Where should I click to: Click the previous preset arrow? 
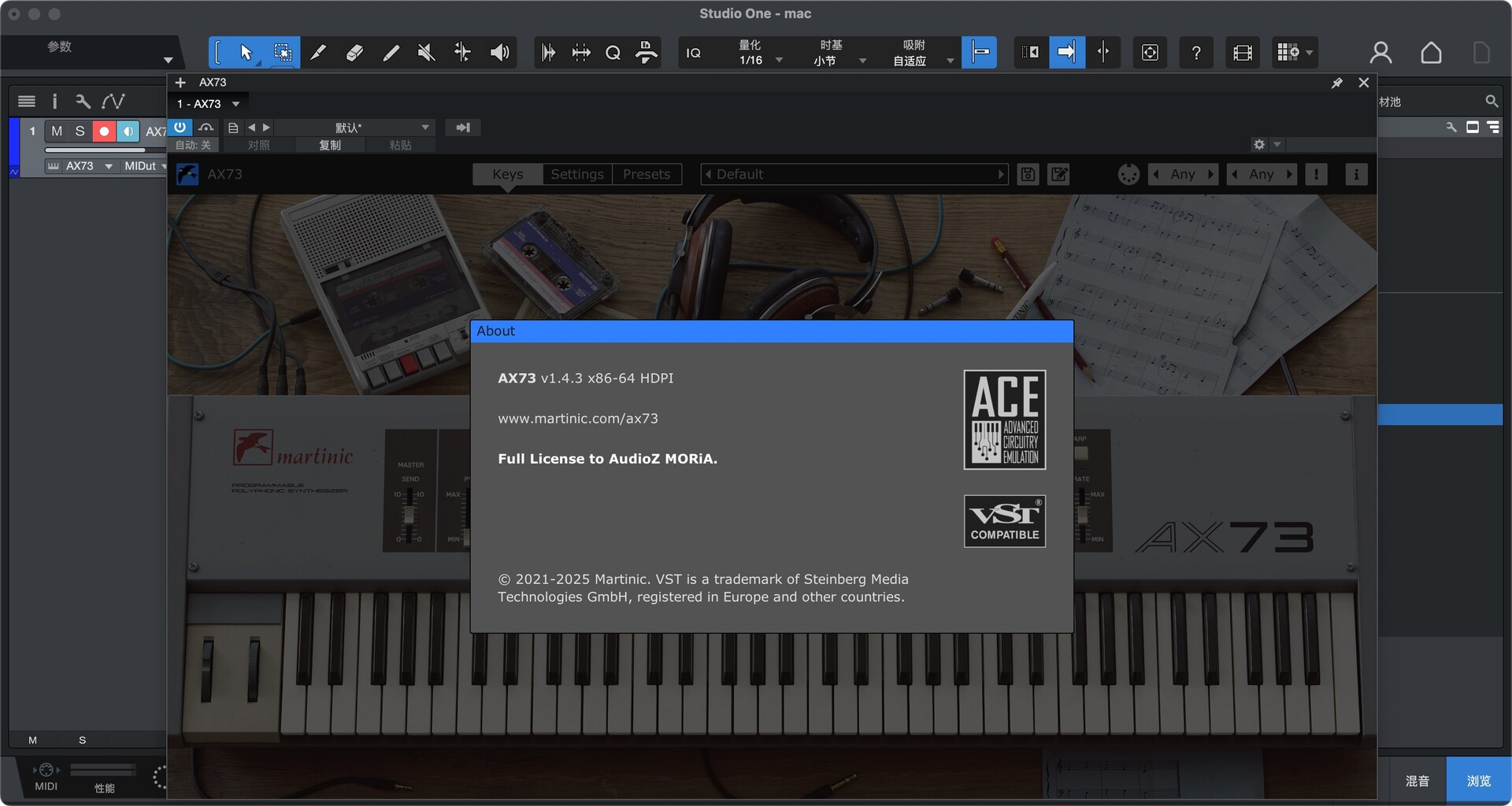pyautogui.click(x=252, y=128)
